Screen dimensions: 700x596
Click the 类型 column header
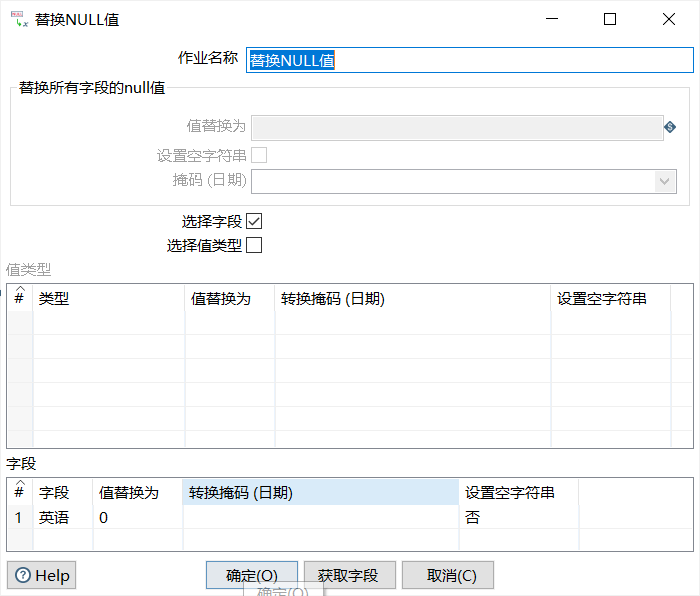(x=108, y=298)
